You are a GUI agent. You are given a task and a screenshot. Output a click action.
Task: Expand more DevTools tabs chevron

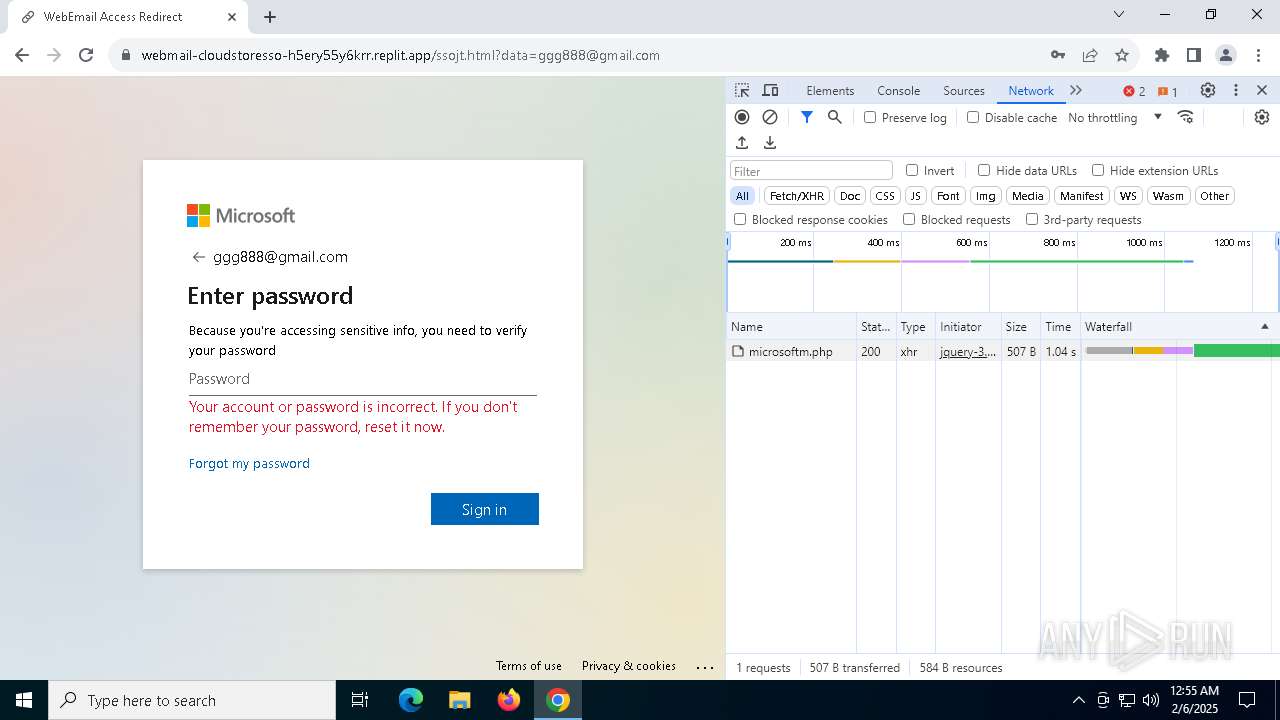coord(1076,90)
